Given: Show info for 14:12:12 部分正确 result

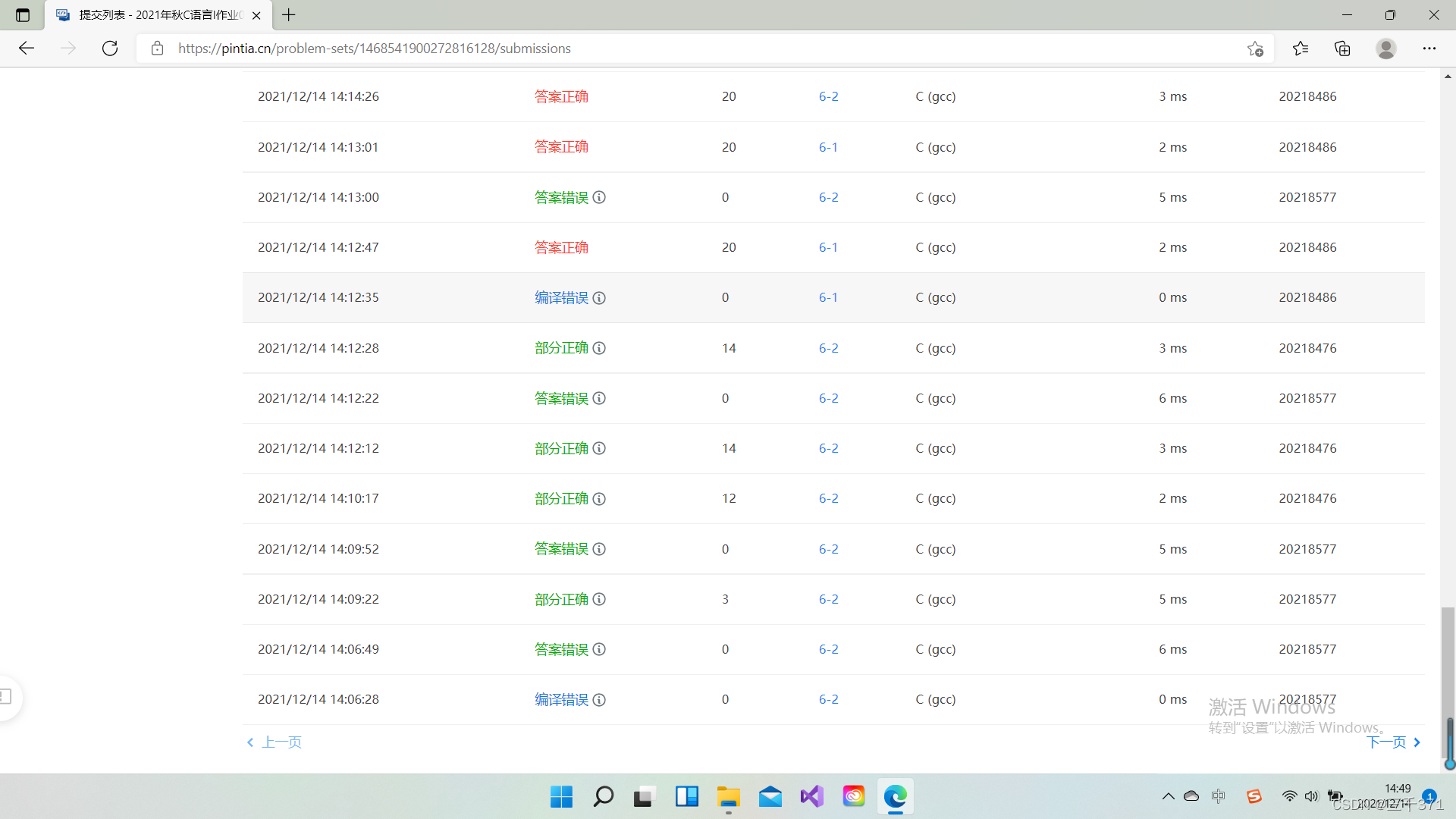Looking at the screenshot, I should pos(599,448).
